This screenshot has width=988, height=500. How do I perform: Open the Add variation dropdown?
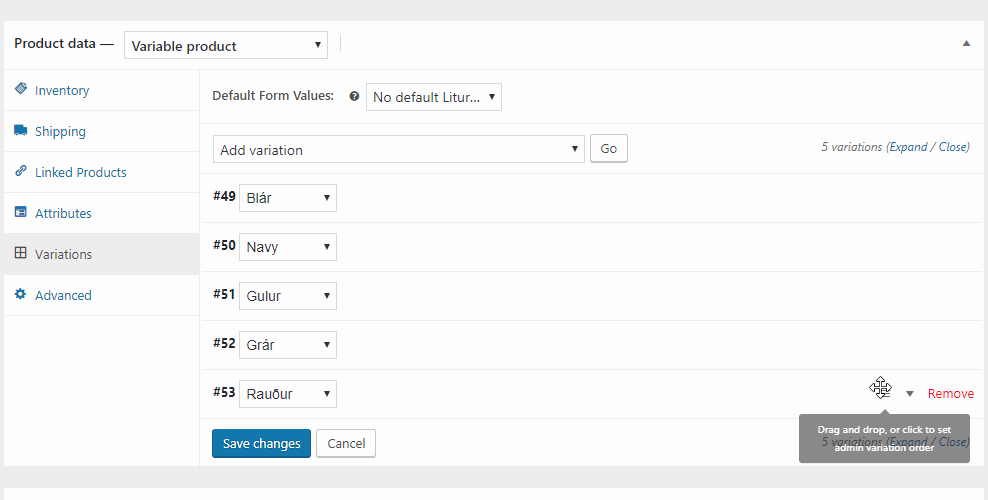[398, 150]
